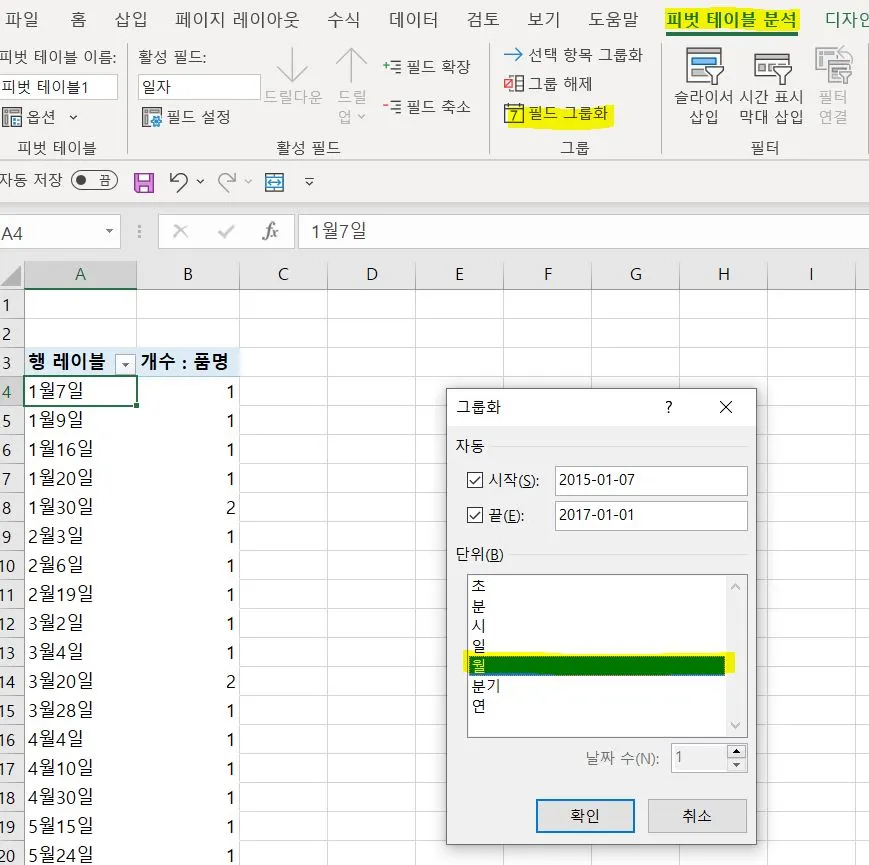869x865 pixels.
Task: Click the select-all corner triangle of the sheet
Action: click(12, 275)
